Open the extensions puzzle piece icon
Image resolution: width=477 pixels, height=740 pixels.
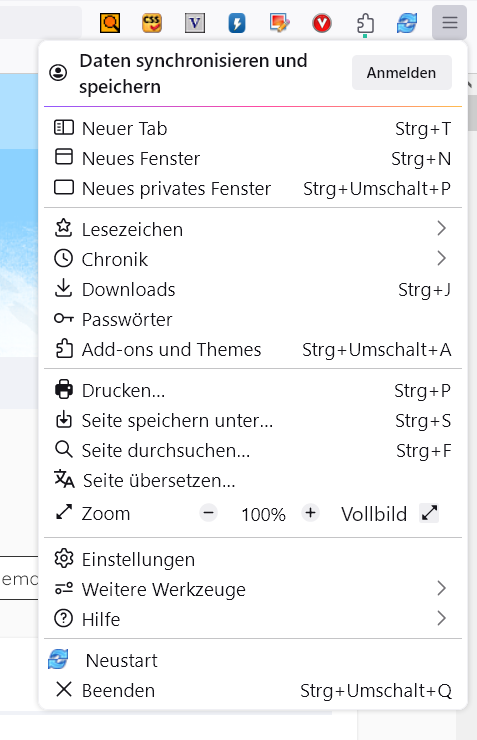tap(365, 24)
